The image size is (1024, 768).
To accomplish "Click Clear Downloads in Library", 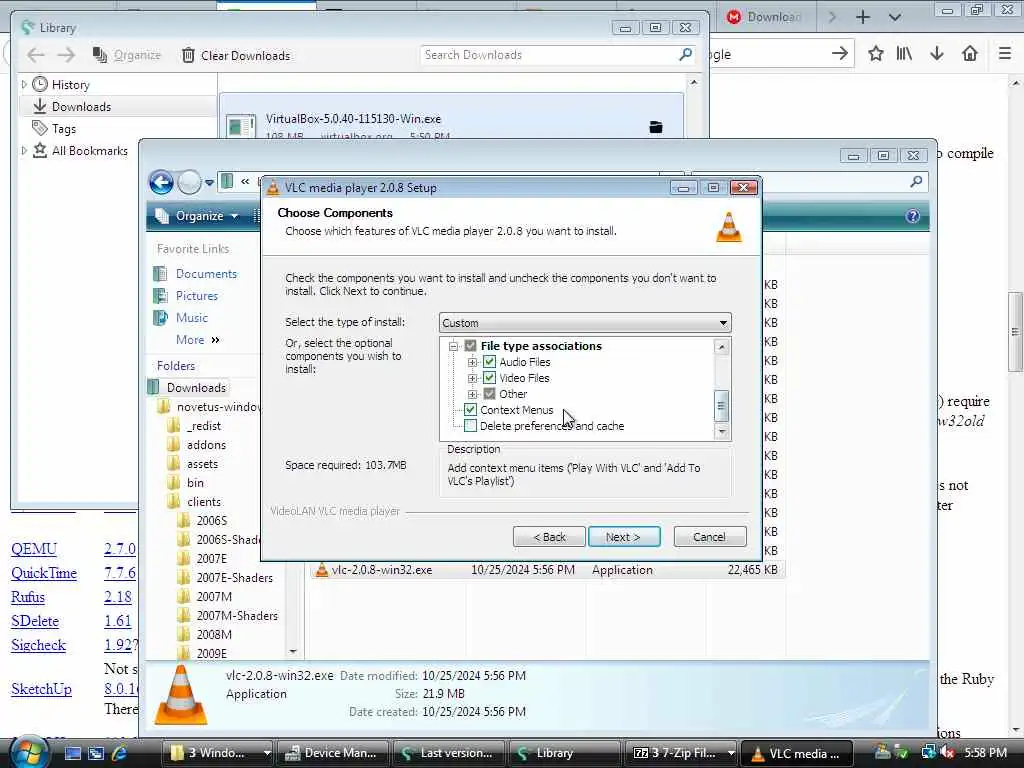I will [236, 56].
